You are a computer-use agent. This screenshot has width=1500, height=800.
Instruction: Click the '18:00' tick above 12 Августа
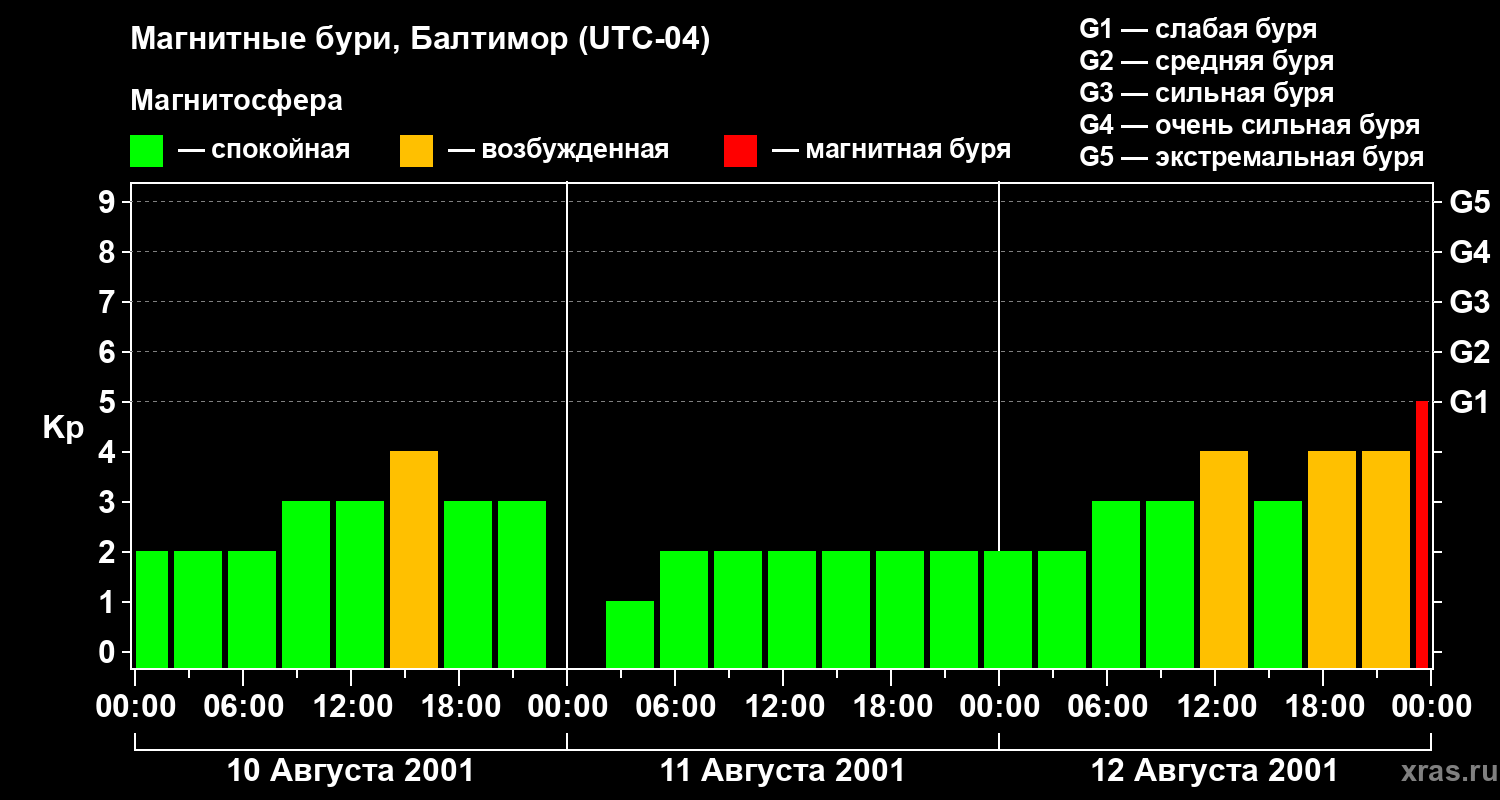click(1323, 707)
